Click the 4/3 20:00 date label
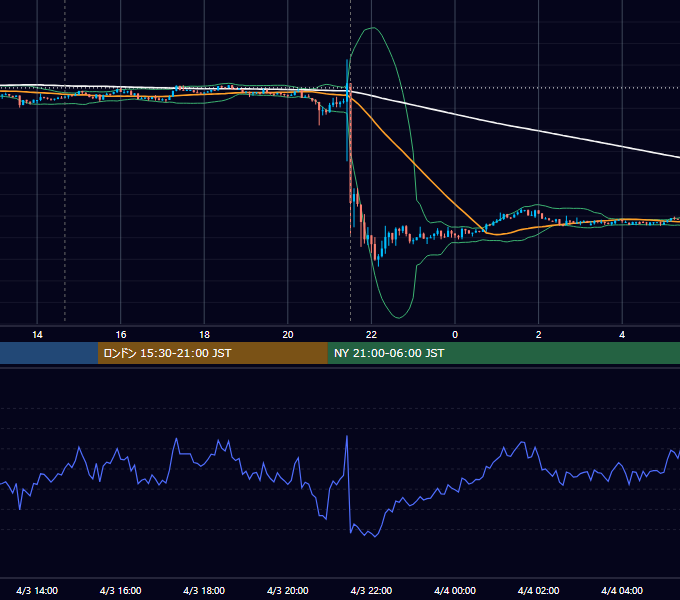Viewport: 680px width, 600px height. point(288,590)
